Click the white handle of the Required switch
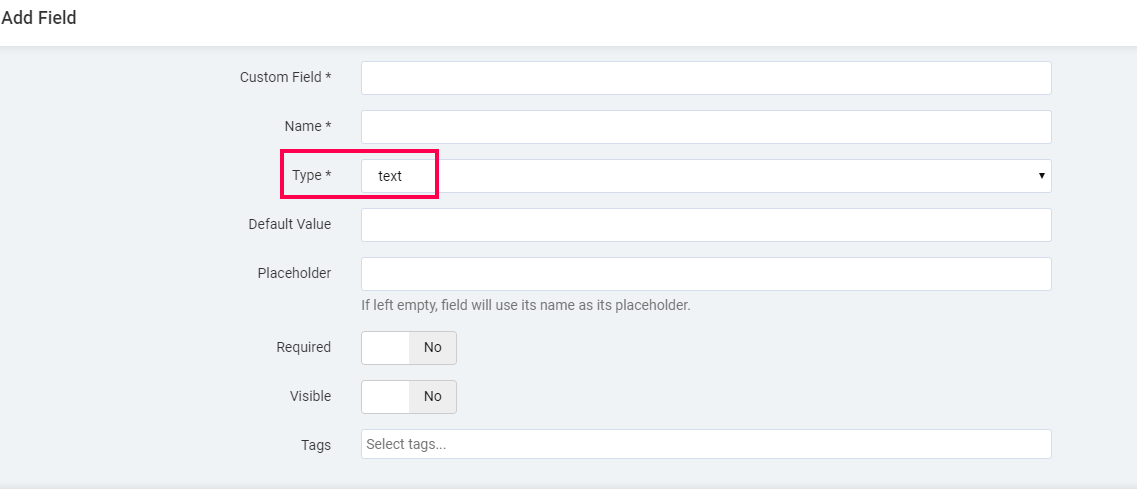The width and height of the screenshot is (1137, 496). point(385,348)
